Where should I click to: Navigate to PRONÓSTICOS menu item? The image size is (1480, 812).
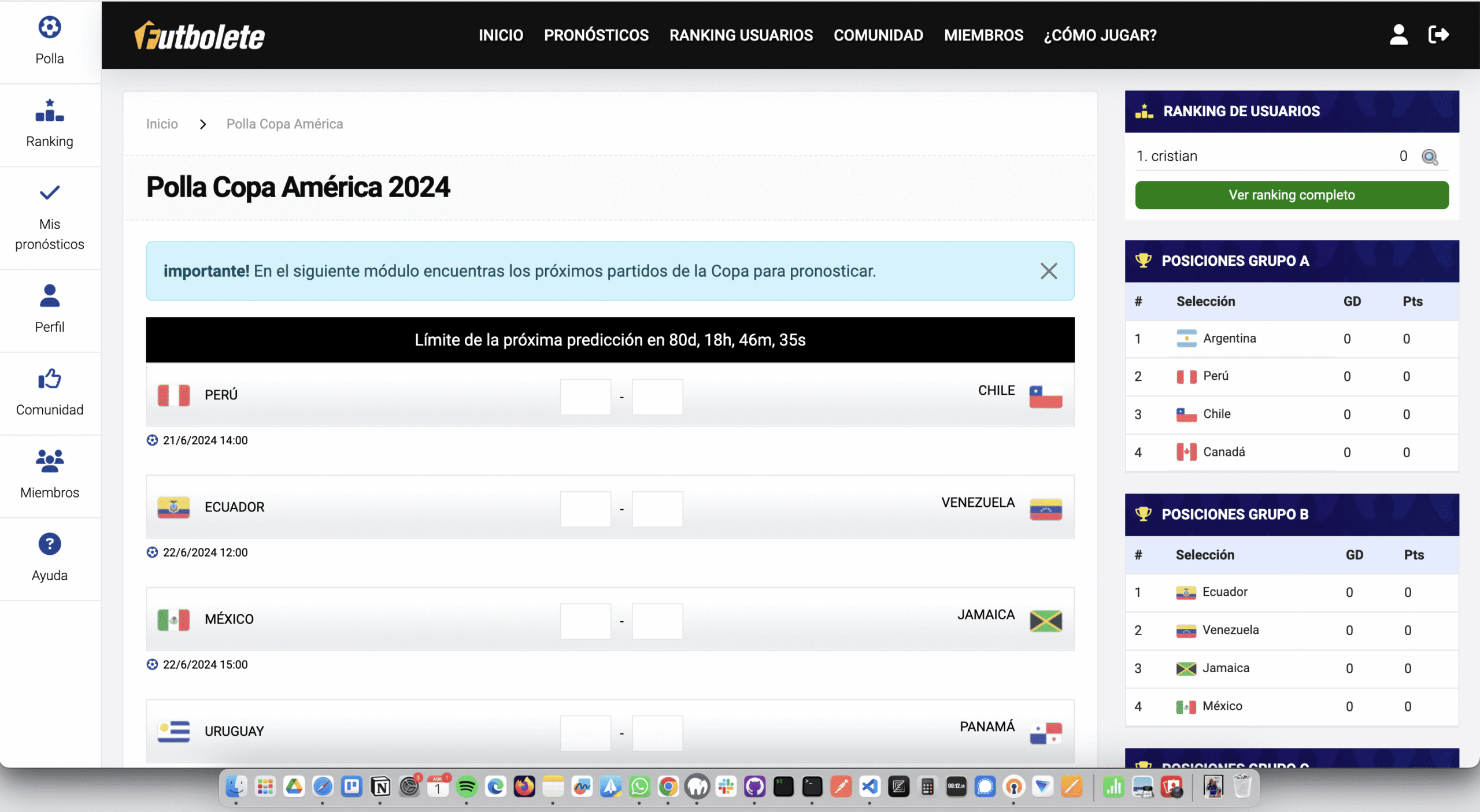(x=596, y=35)
